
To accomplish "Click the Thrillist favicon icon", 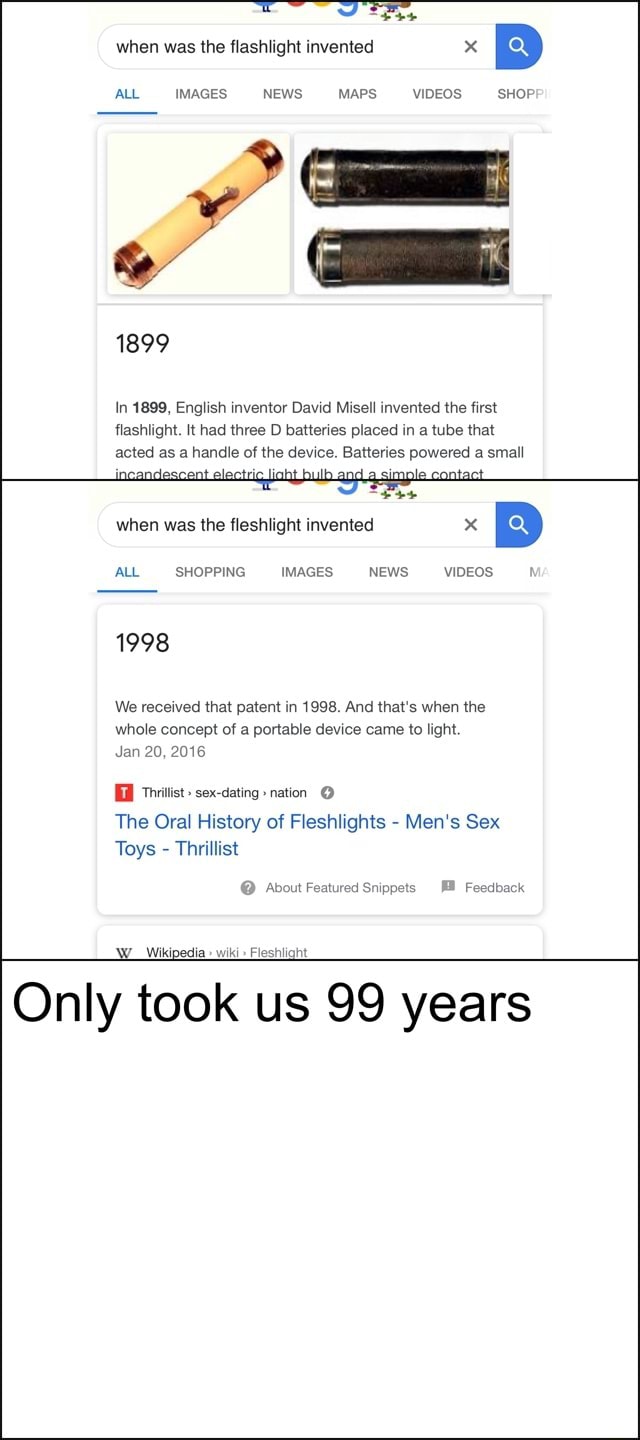I will (125, 793).
